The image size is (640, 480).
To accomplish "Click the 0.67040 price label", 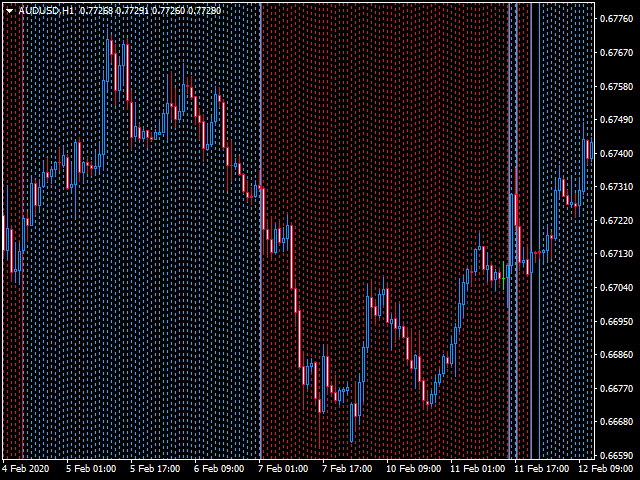I will point(616,287).
